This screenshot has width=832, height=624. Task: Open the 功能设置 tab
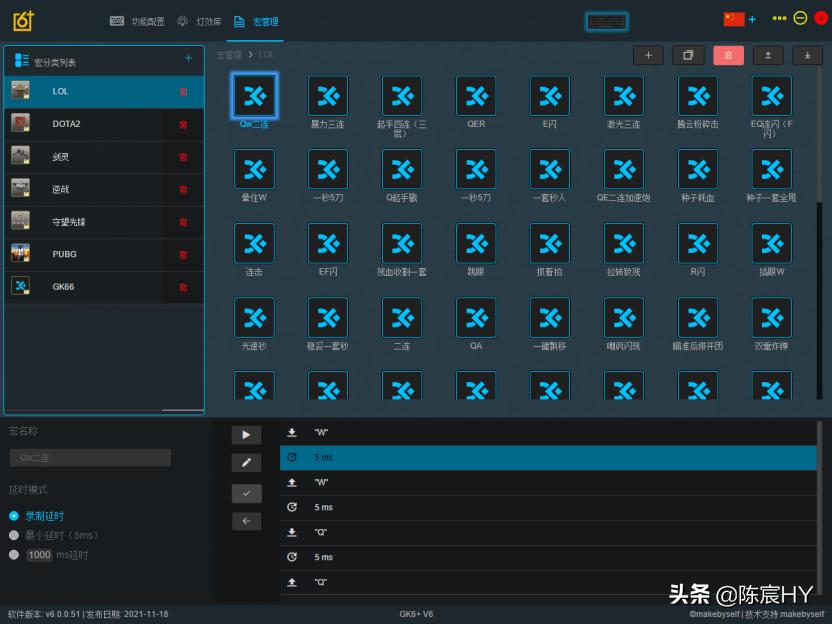click(x=138, y=21)
